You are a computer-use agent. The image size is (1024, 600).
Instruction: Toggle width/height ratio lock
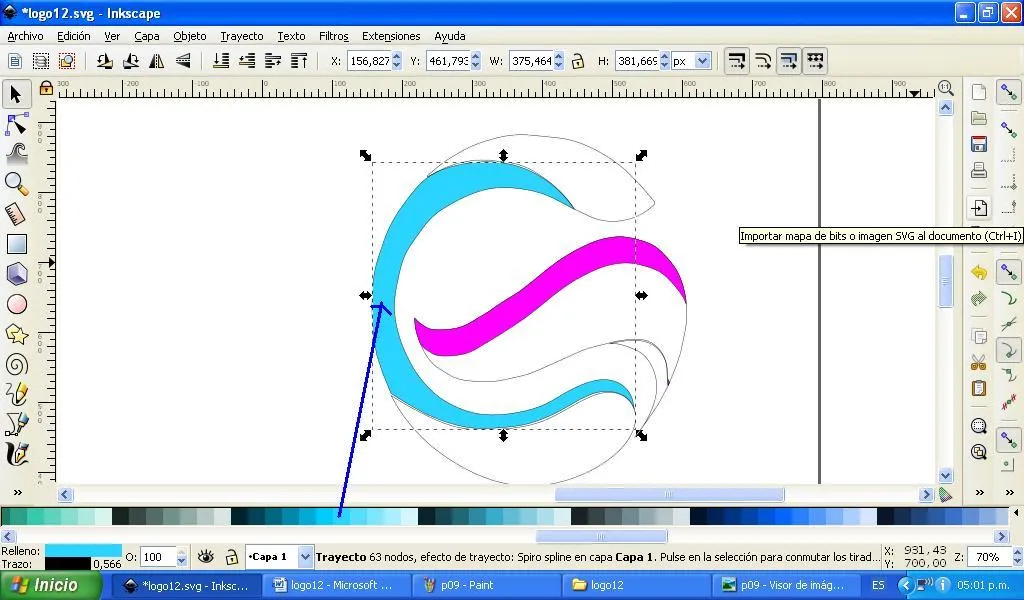[x=577, y=61]
